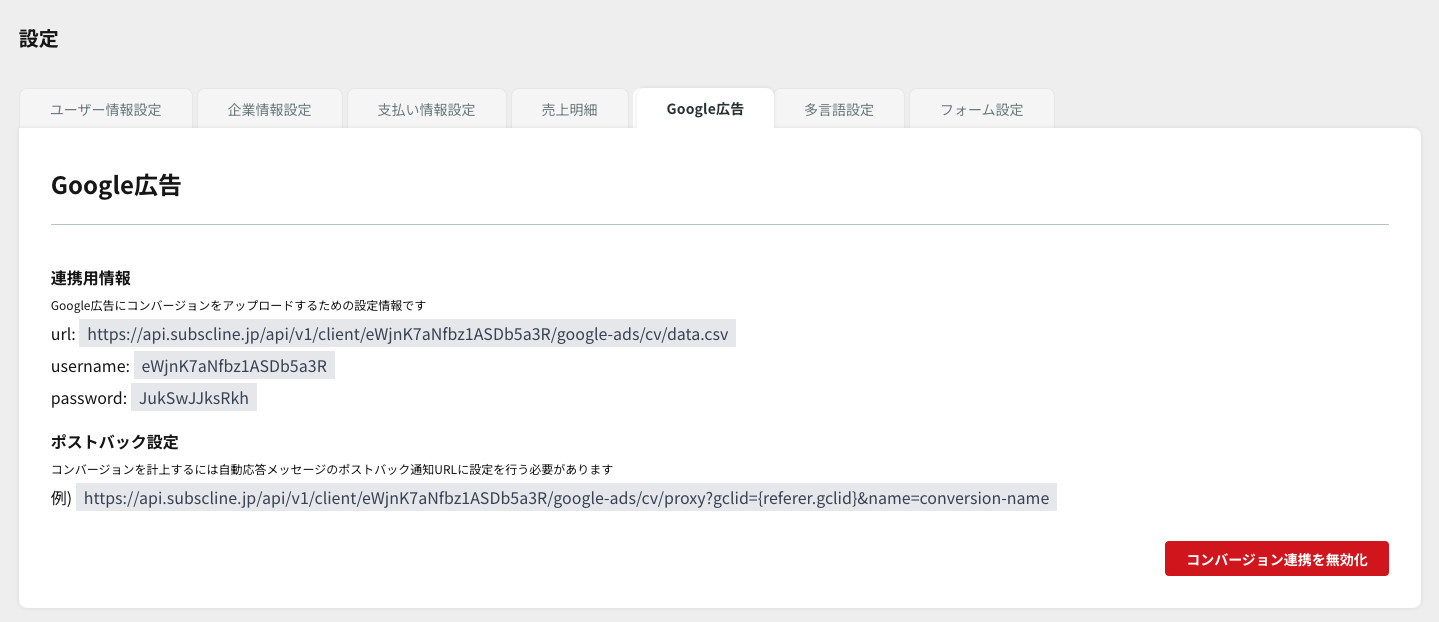Open the ユーザー情報設定 tab
1439x622 pixels.
pyautogui.click(x=106, y=109)
